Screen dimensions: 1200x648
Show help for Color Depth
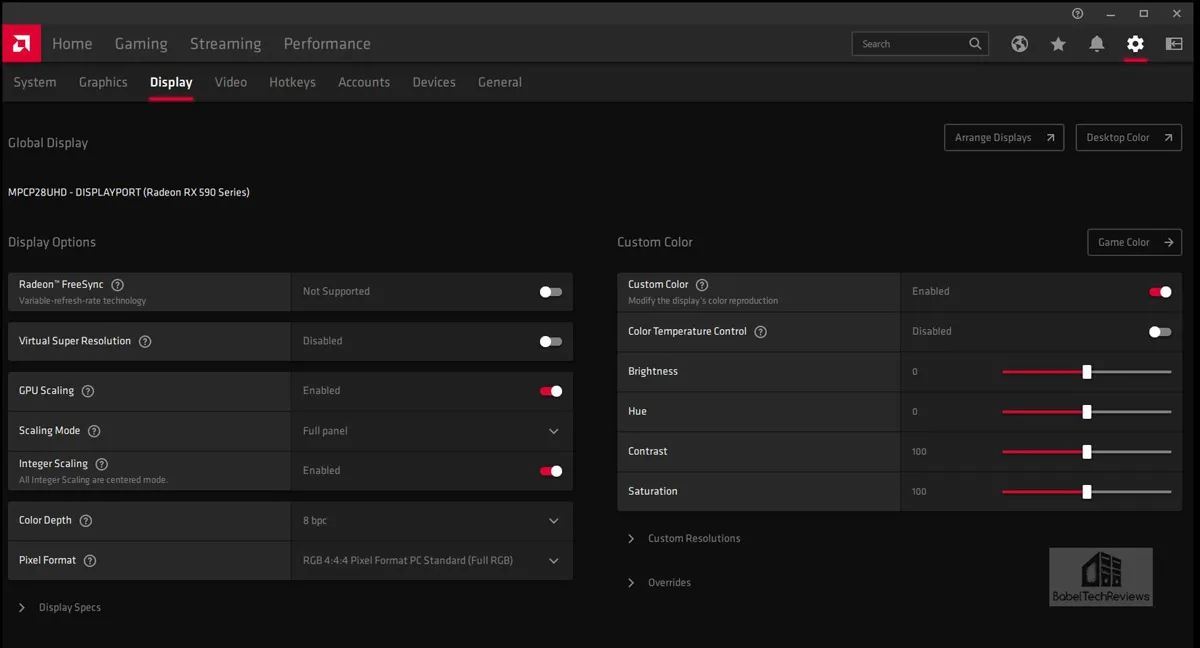coord(85,521)
